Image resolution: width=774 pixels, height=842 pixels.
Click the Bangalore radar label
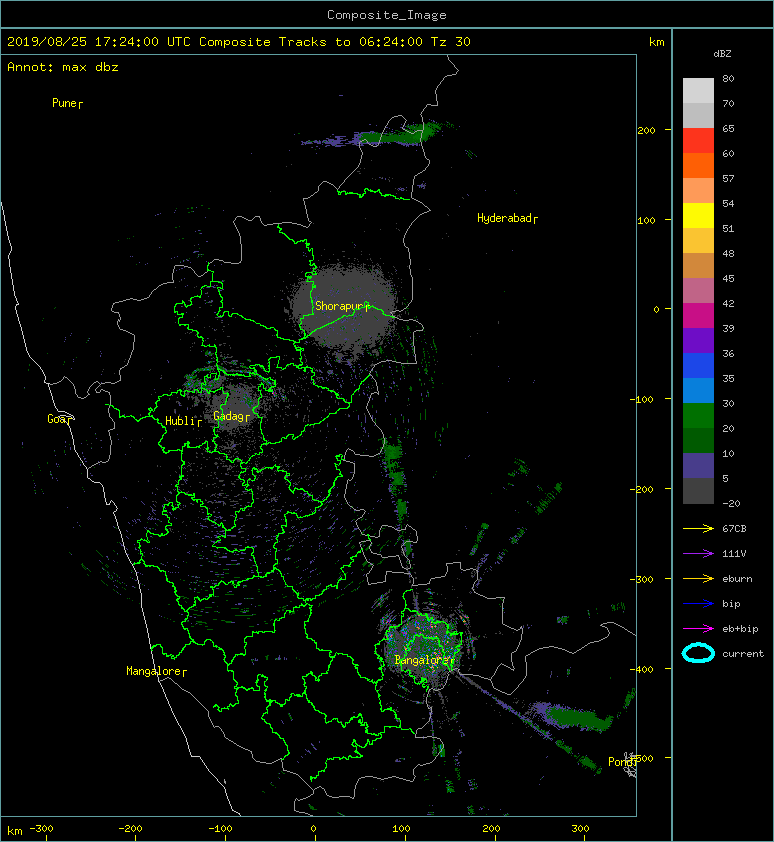424,660
